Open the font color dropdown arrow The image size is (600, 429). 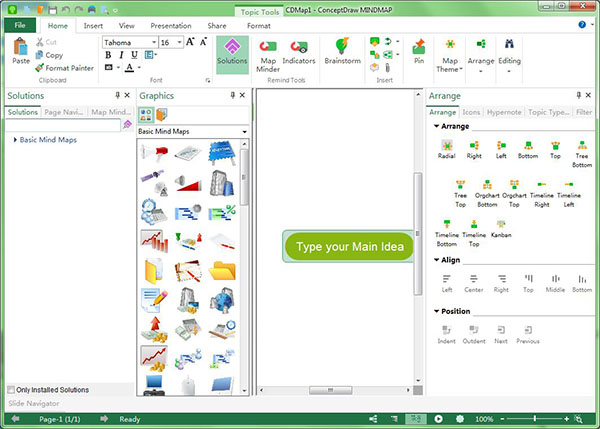point(139,68)
